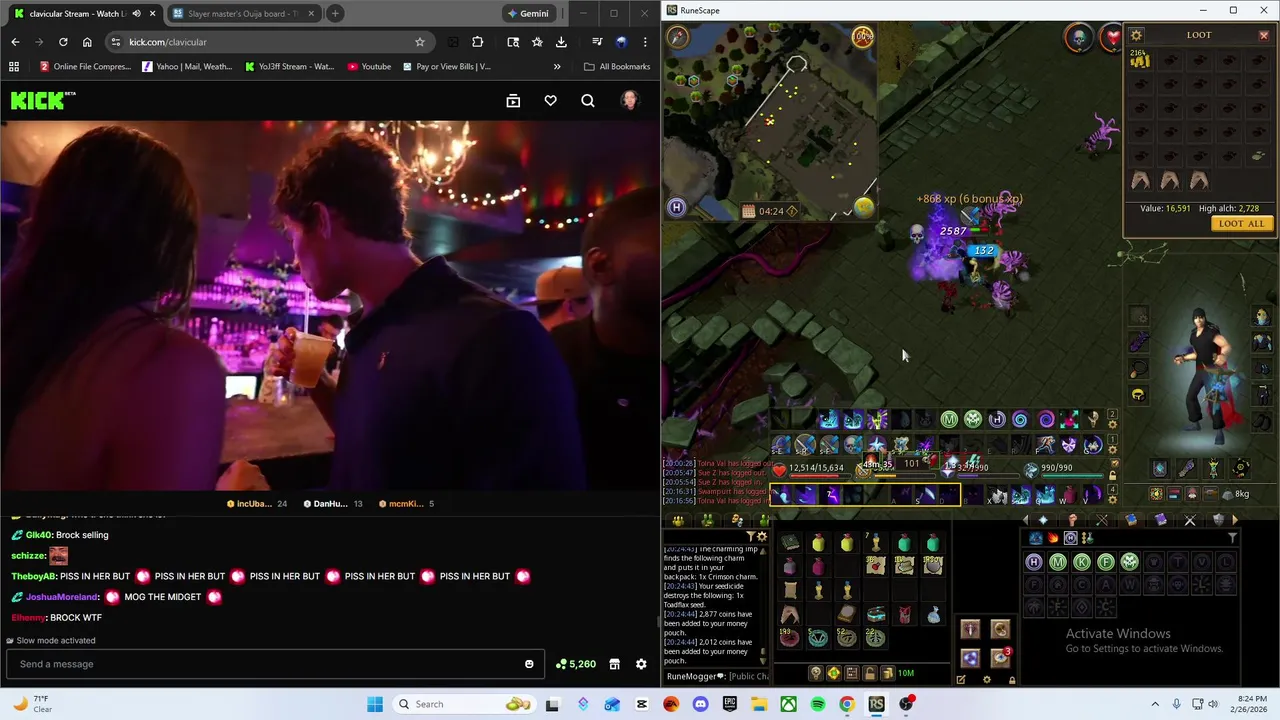
Task: Close the RuneScape Loot window
Action: (x=1264, y=35)
